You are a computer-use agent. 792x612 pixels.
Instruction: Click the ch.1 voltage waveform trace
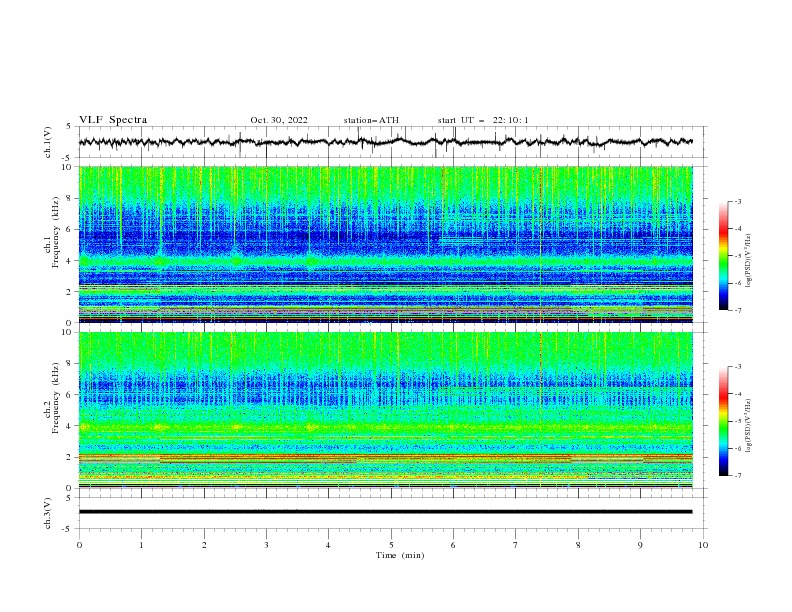(385, 142)
